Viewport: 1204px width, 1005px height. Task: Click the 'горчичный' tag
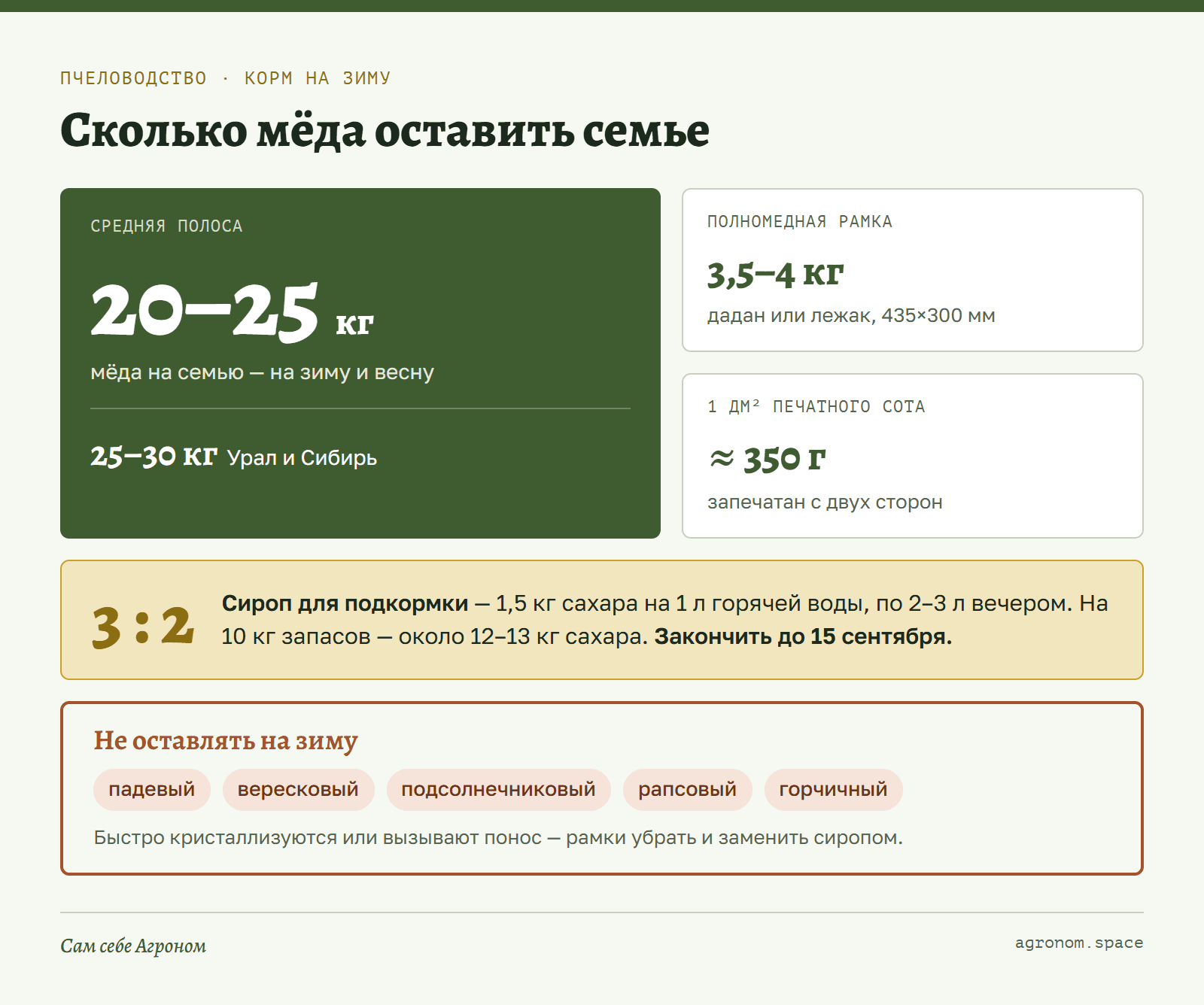pos(833,790)
